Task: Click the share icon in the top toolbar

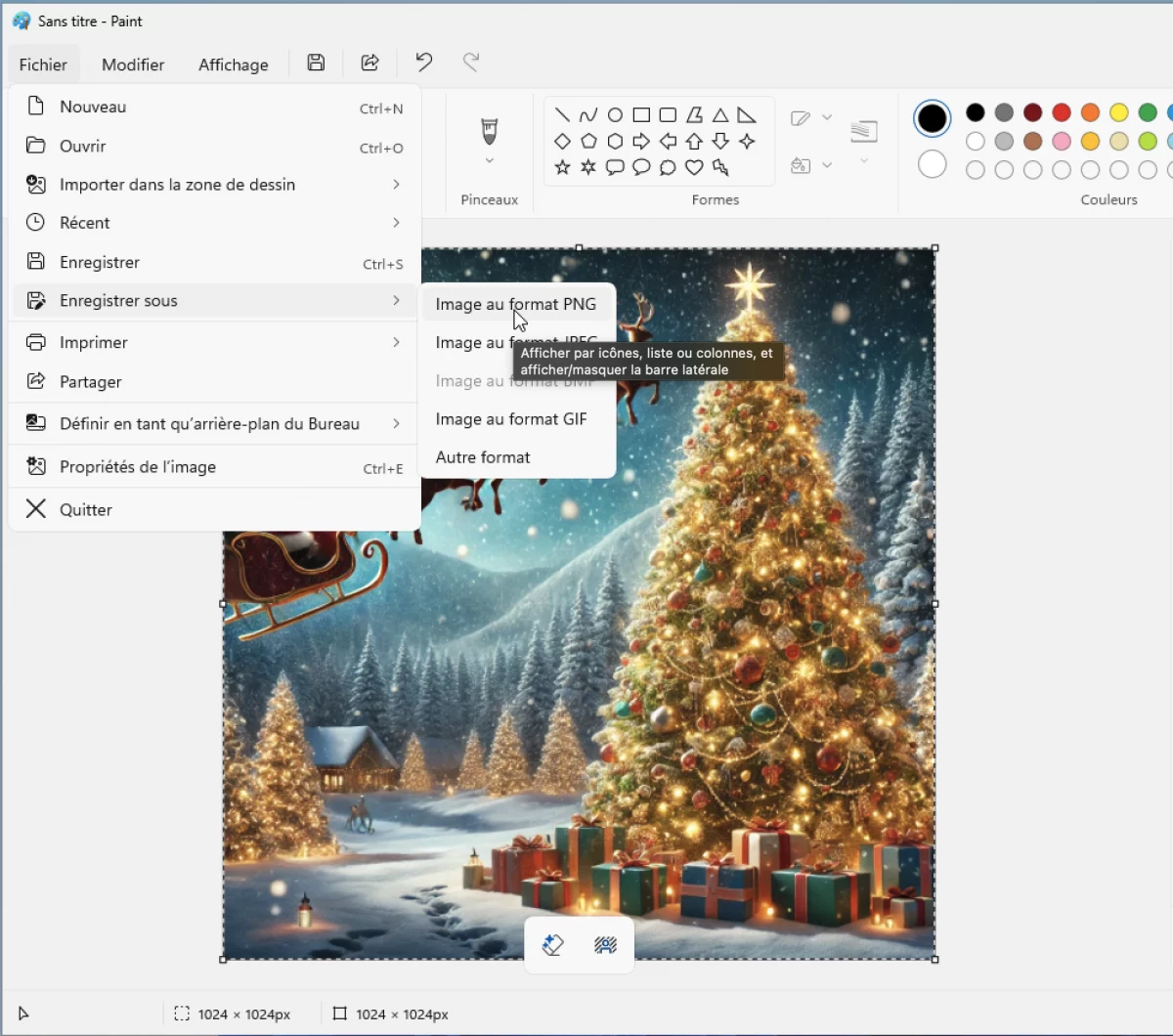Action: [369, 63]
